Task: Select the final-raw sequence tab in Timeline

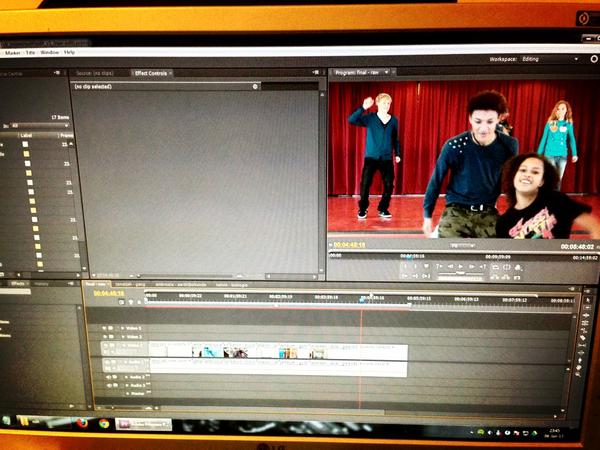Action: click(96, 284)
